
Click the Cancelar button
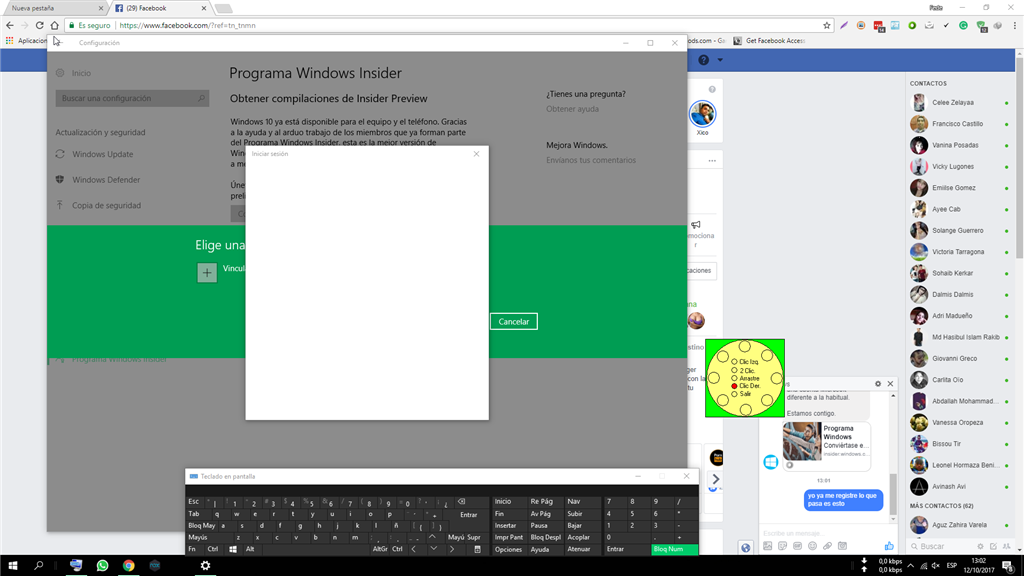coord(514,321)
